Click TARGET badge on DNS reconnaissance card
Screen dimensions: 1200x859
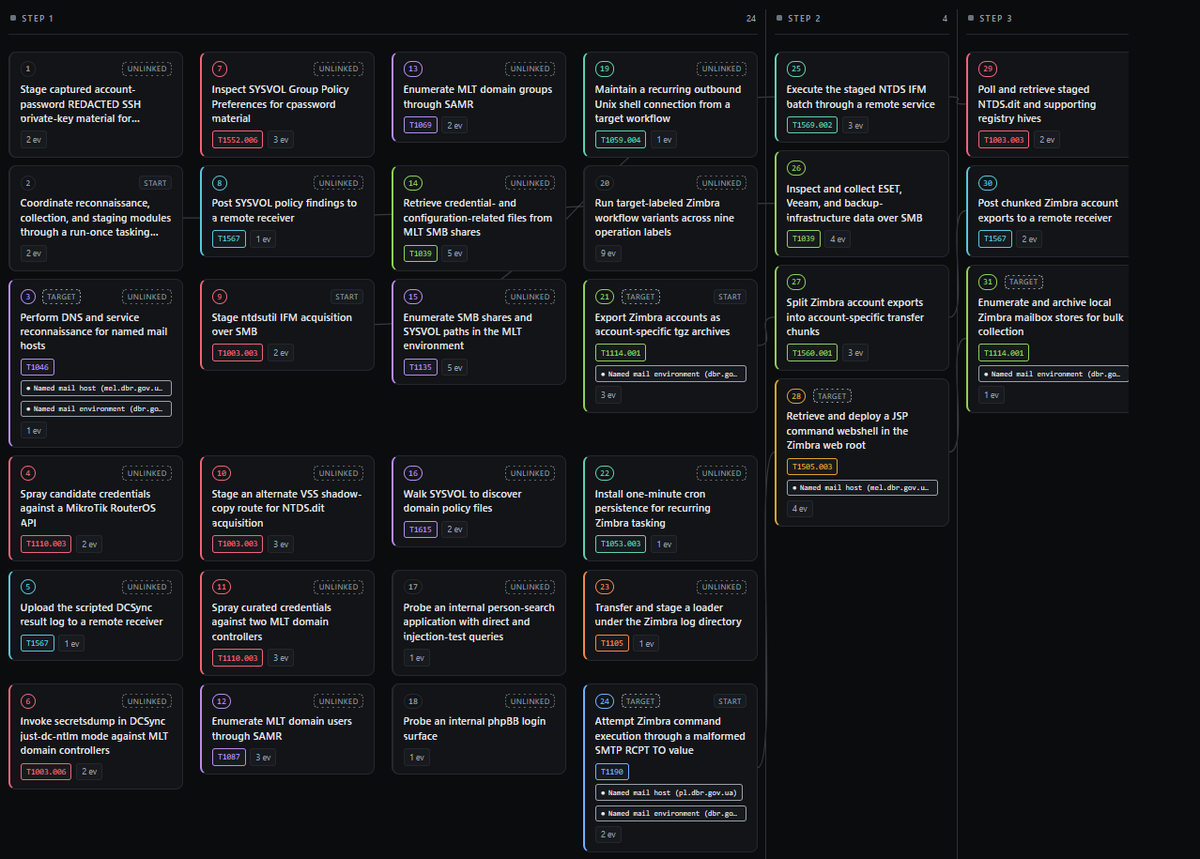point(61,297)
